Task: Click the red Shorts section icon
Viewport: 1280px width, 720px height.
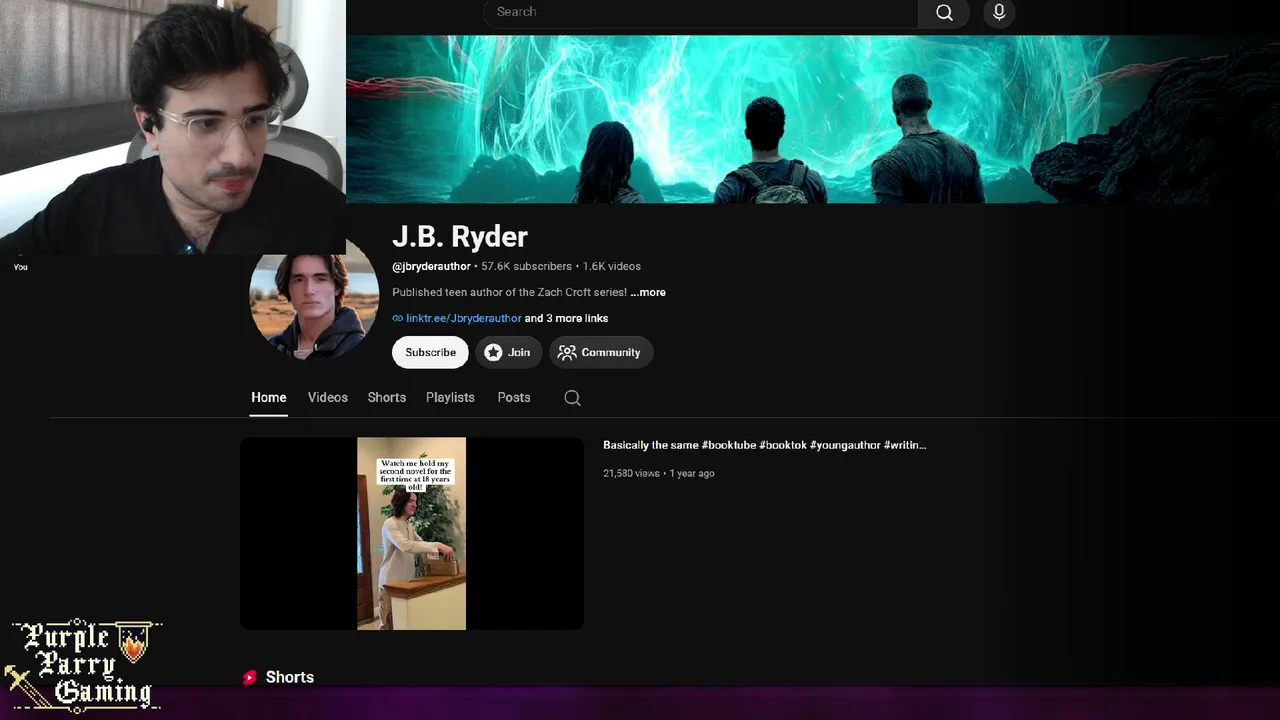Action: click(250, 677)
